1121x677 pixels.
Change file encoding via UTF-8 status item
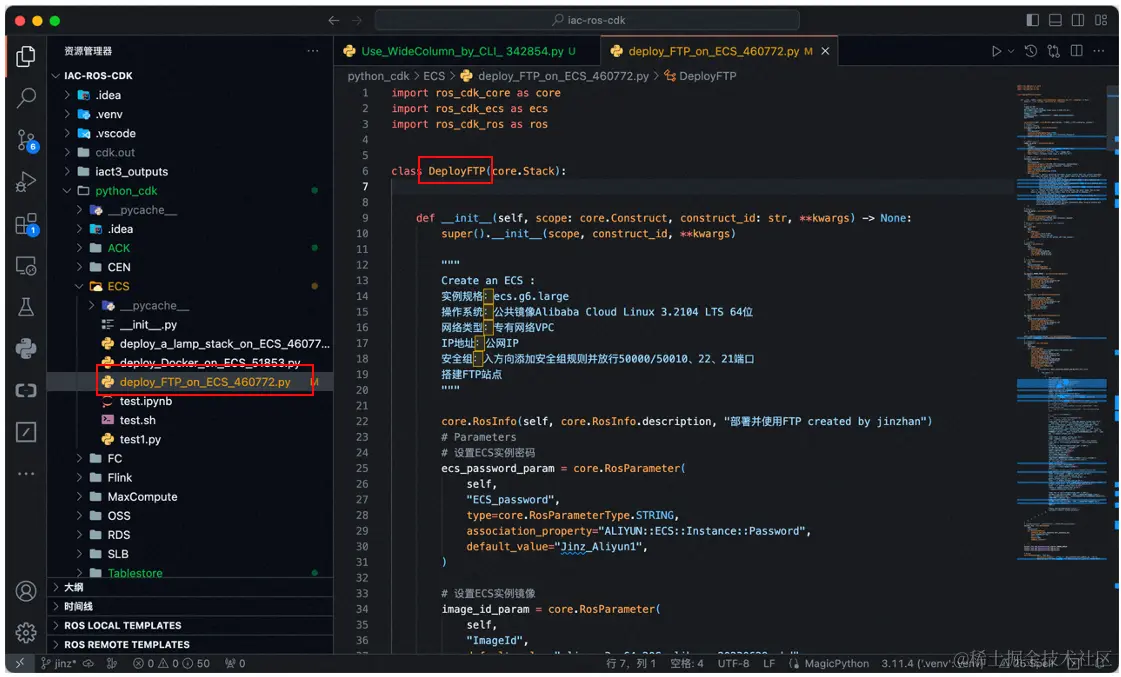pos(734,663)
